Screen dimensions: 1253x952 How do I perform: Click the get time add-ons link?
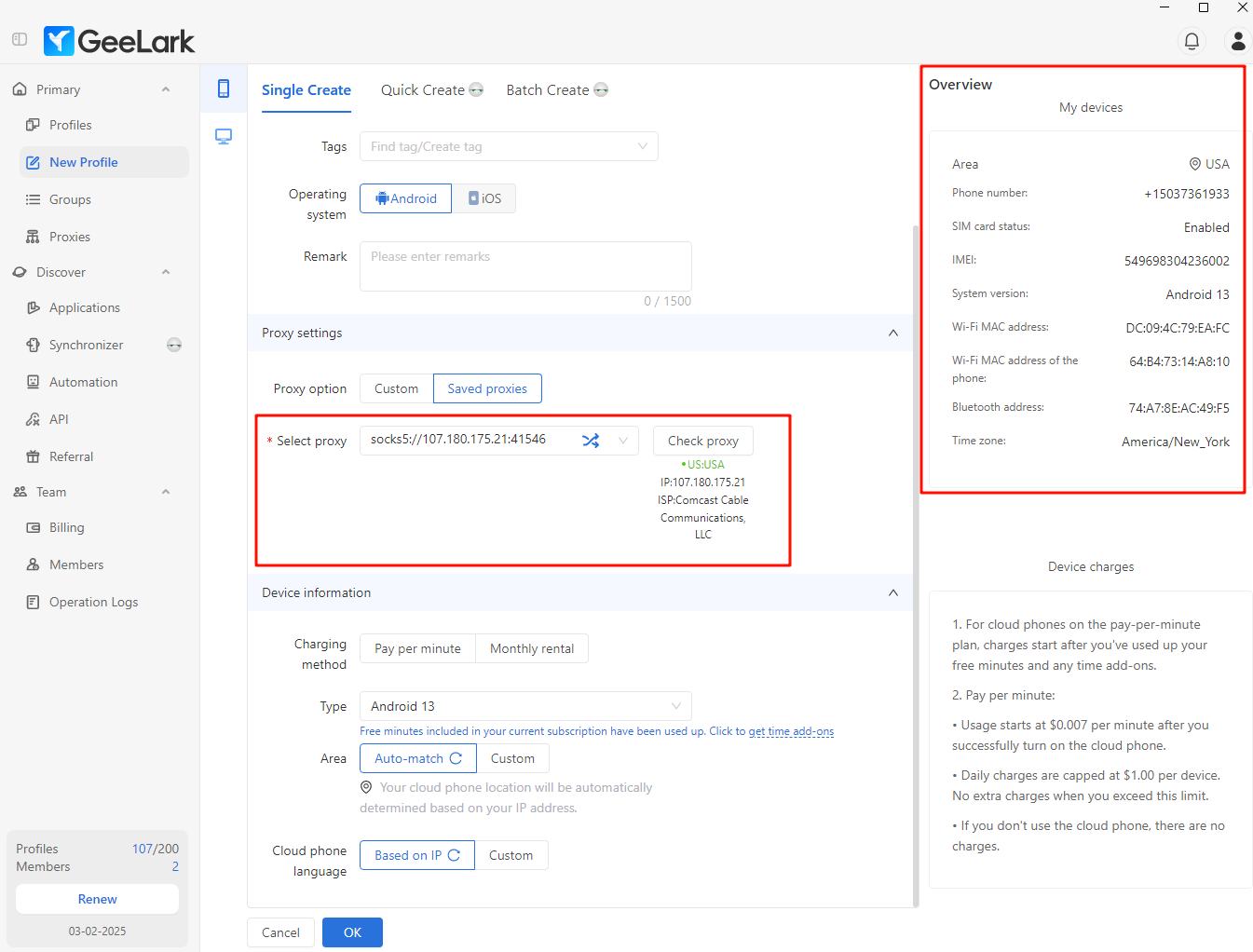791,731
